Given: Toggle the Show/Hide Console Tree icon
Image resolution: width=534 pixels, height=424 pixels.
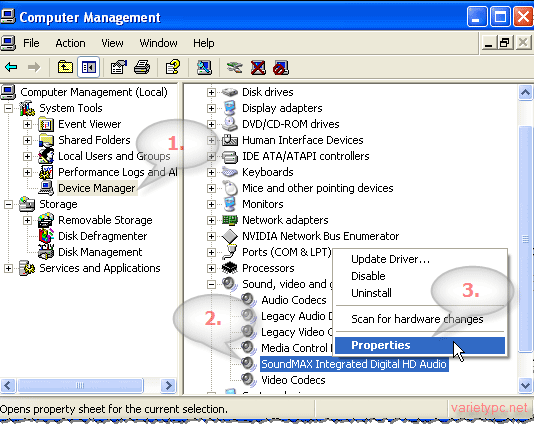Looking at the screenshot, I should click(x=89, y=67).
